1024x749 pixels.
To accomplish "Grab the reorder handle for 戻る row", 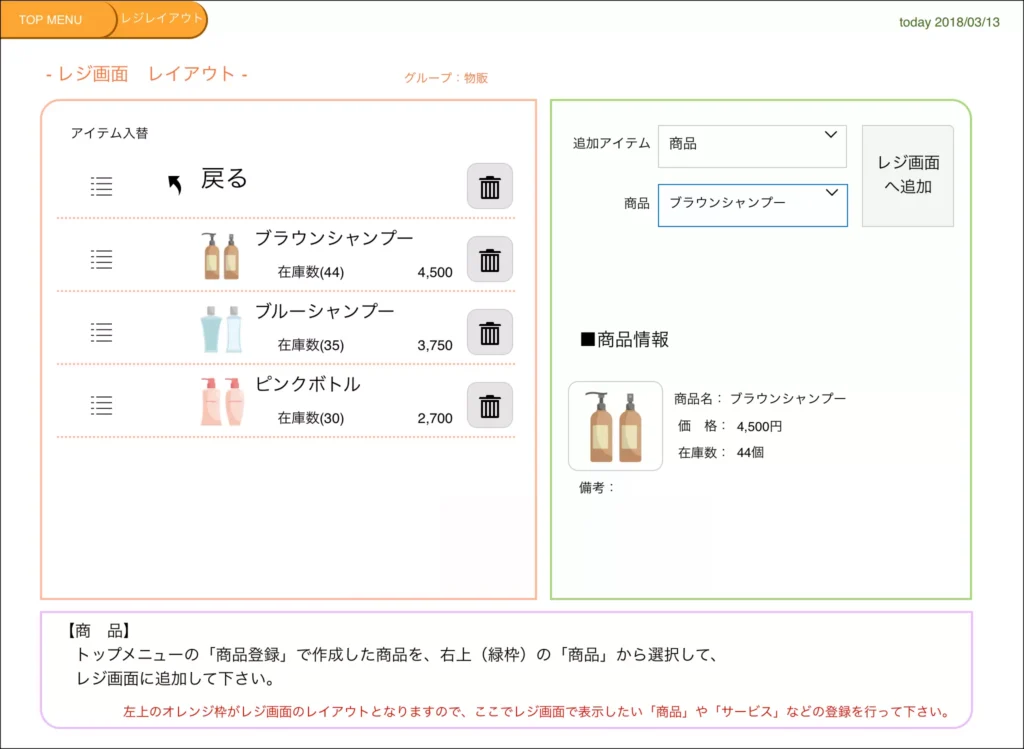I will point(101,186).
